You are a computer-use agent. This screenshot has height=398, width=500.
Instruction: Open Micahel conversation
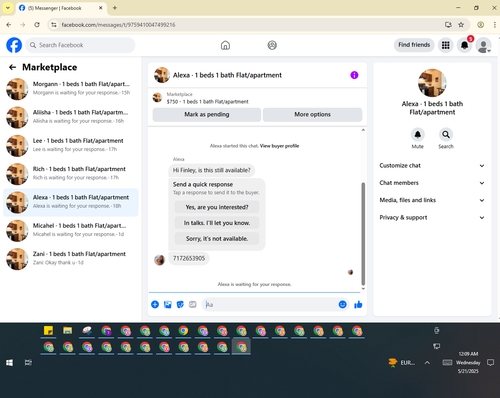pyautogui.click(x=71, y=230)
